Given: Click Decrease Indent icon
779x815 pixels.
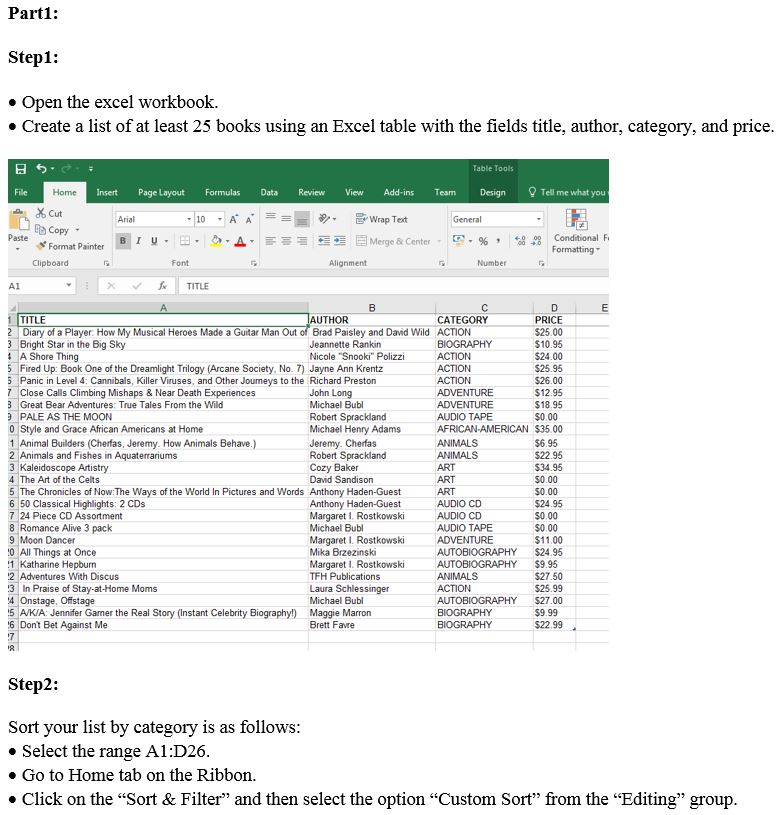Looking at the screenshot, I should coord(324,241).
